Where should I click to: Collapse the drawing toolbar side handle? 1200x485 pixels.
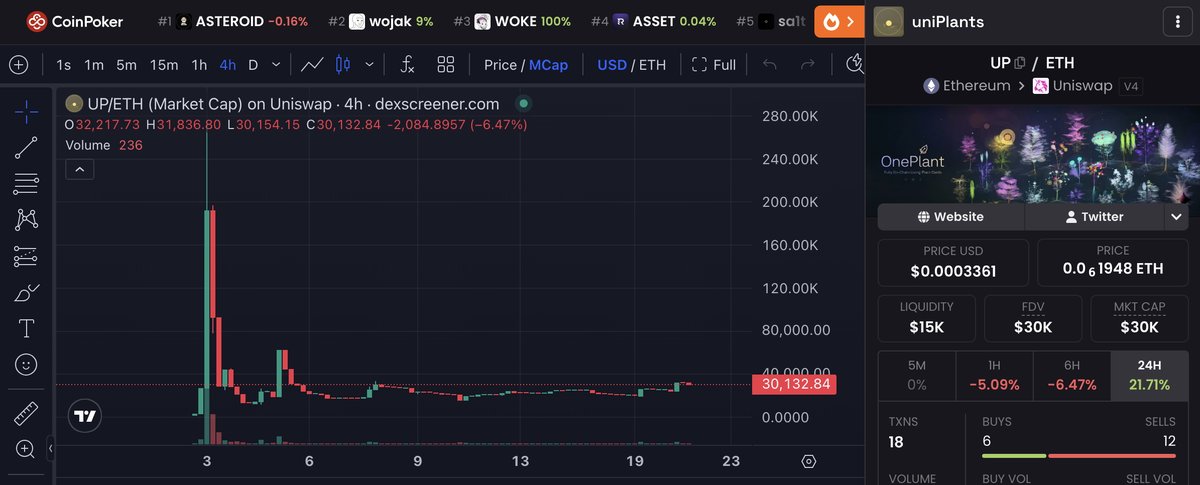coord(51,451)
